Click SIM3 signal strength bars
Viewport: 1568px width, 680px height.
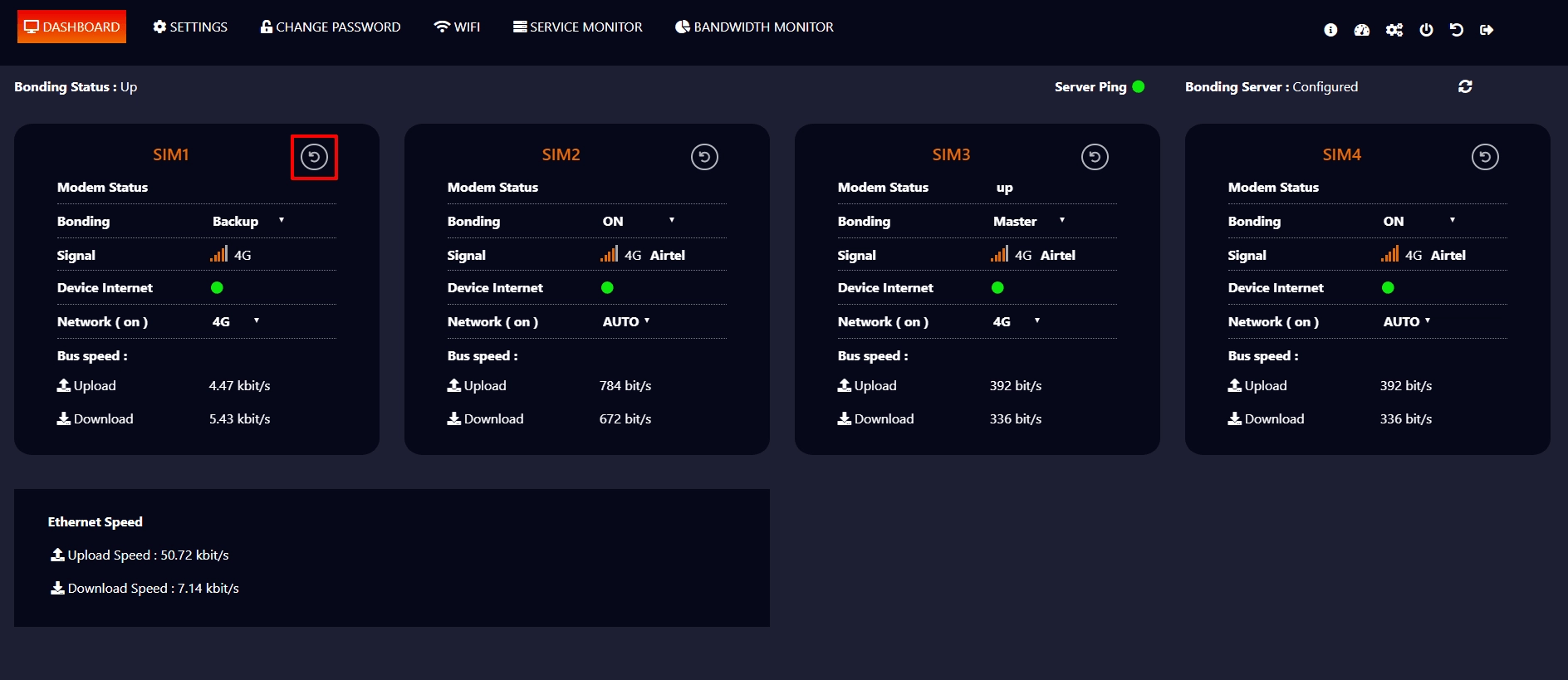[999, 254]
